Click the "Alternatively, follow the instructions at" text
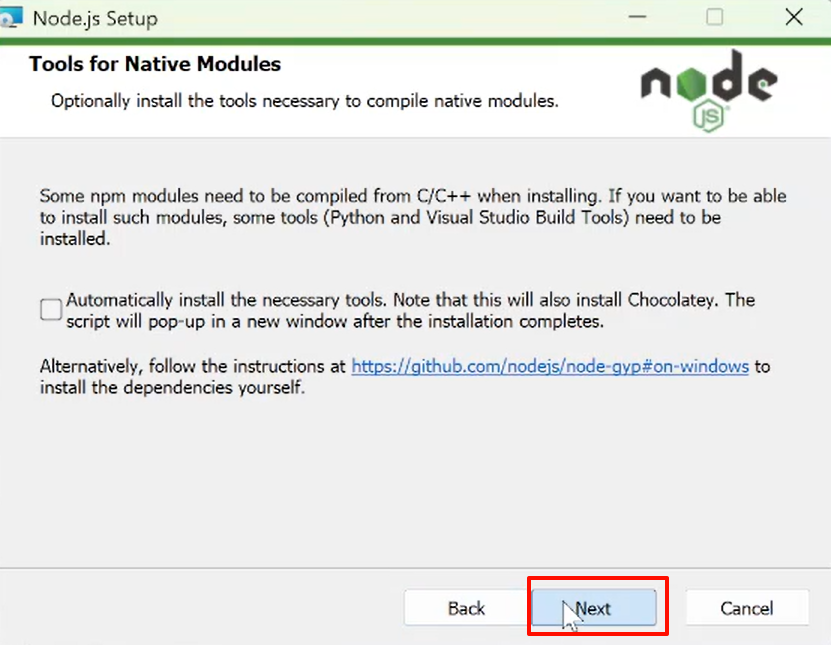 pos(192,366)
